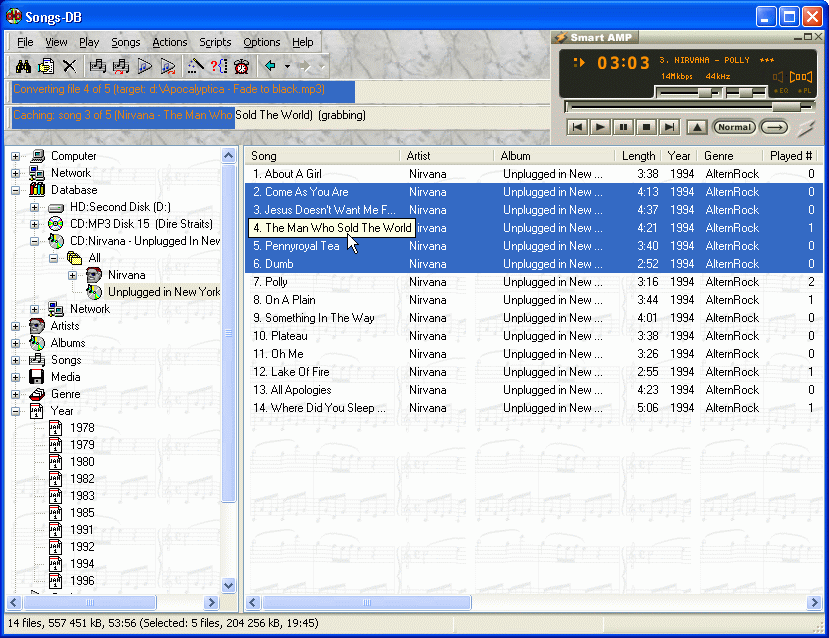The height and width of the screenshot is (638, 829).
Task: Pause playback in Smart AMP
Action: [x=623, y=127]
